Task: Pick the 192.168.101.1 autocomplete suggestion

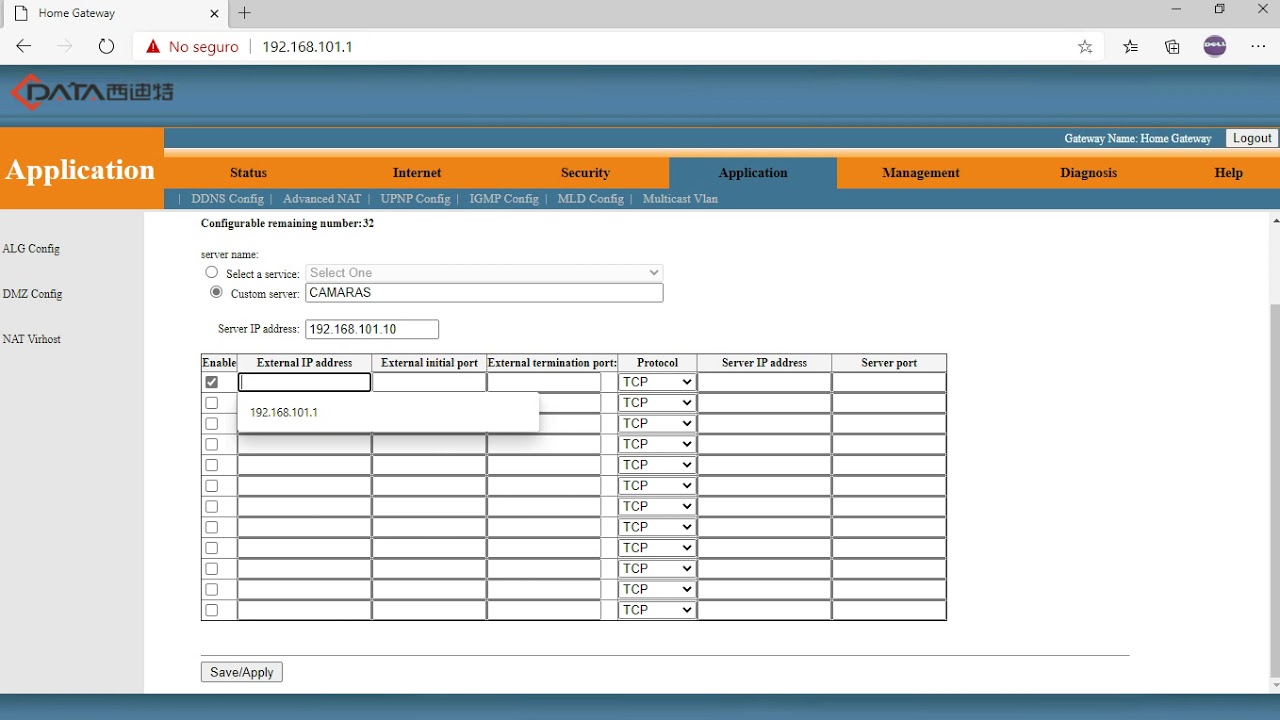Action: point(388,412)
